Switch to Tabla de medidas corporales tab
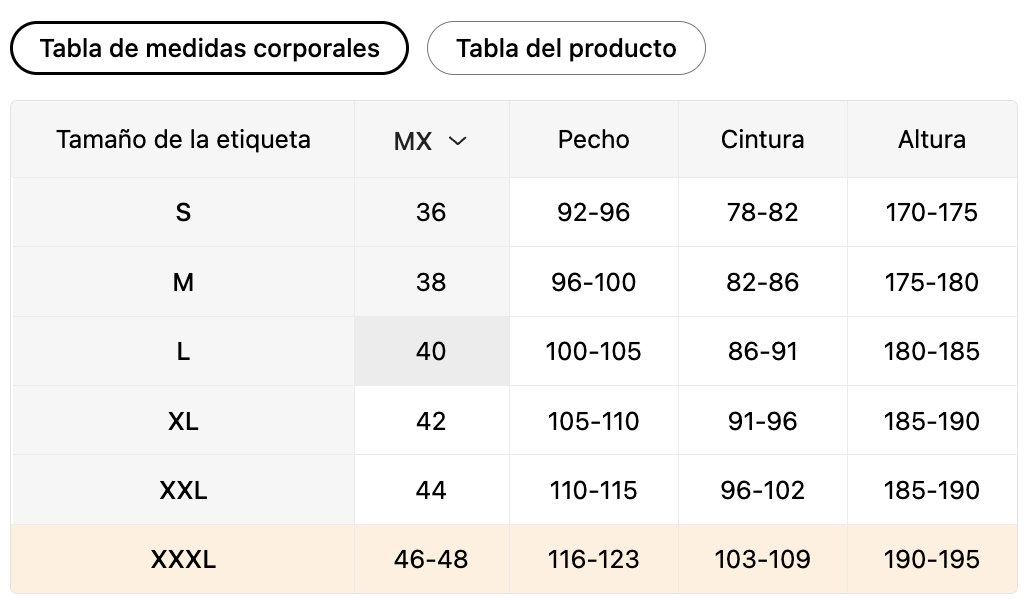The image size is (1036, 612). tap(209, 48)
